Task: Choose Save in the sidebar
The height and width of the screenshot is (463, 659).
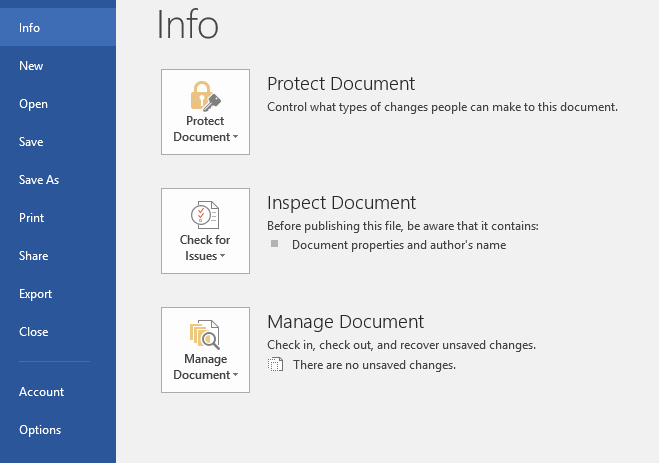Action: 58,142
